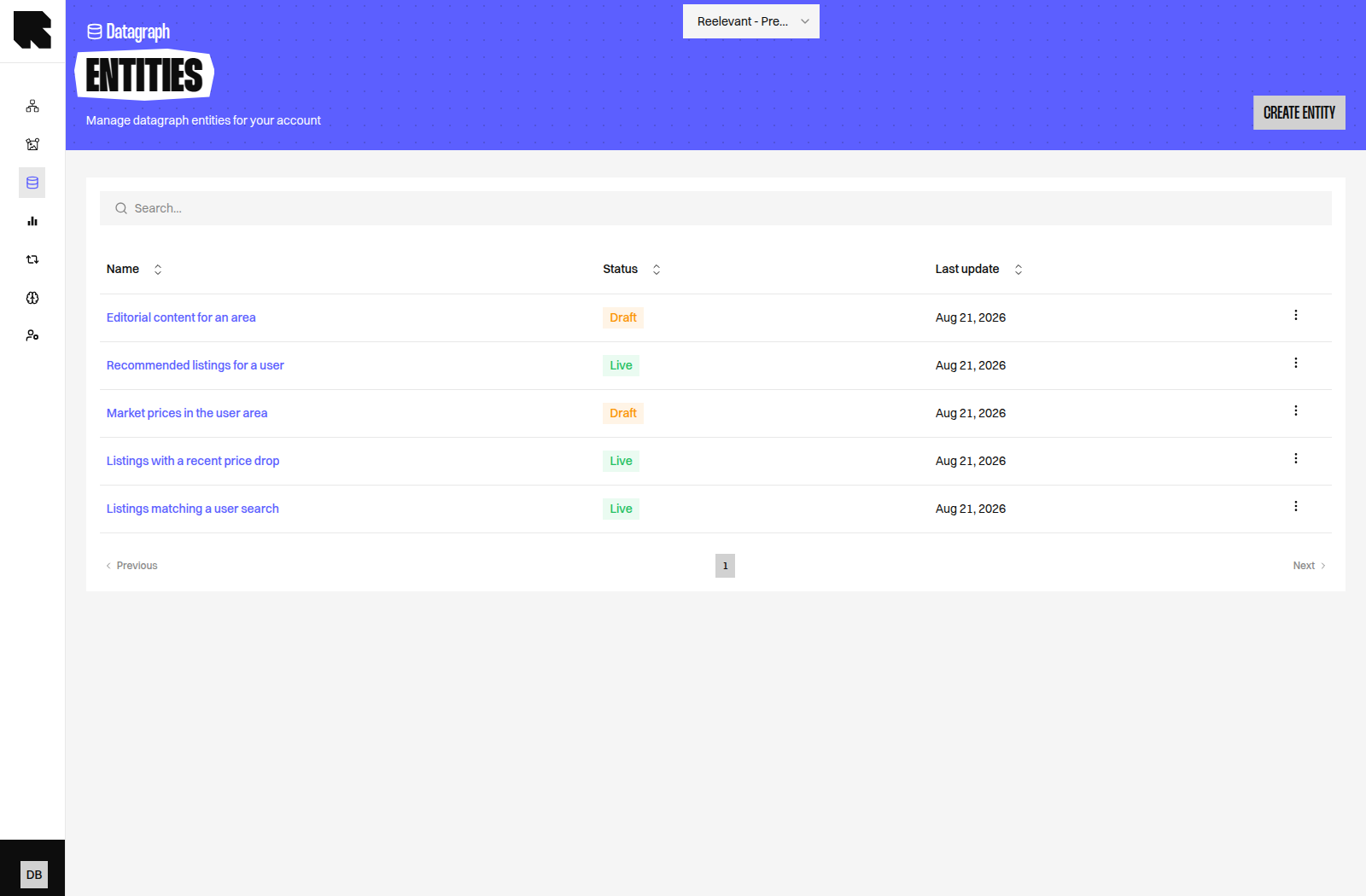Open the Datagraph database sidebar icon
The image size is (1366, 896).
click(32, 183)
